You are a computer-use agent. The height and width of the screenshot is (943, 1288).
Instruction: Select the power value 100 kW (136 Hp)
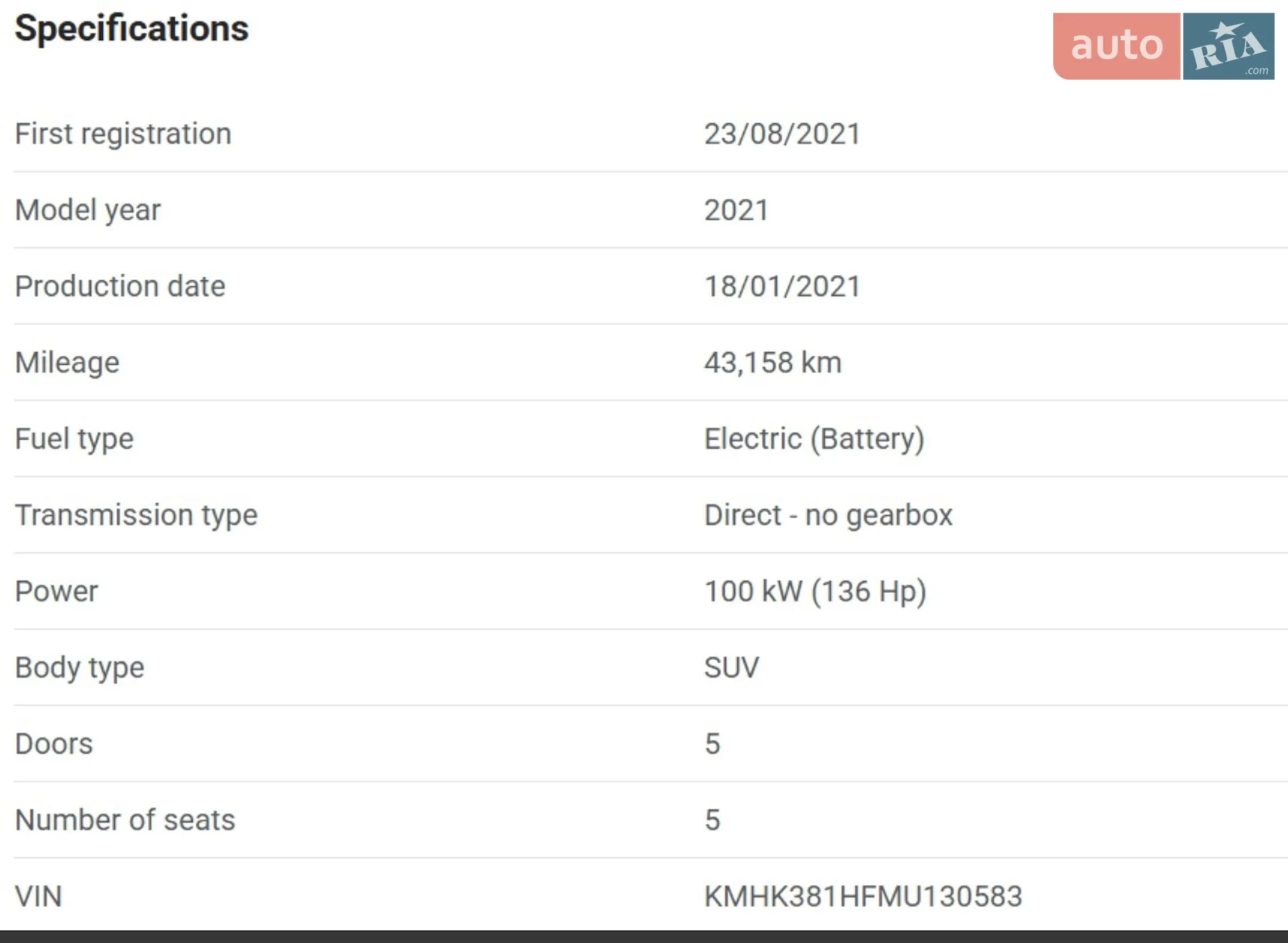click(815, 591)
